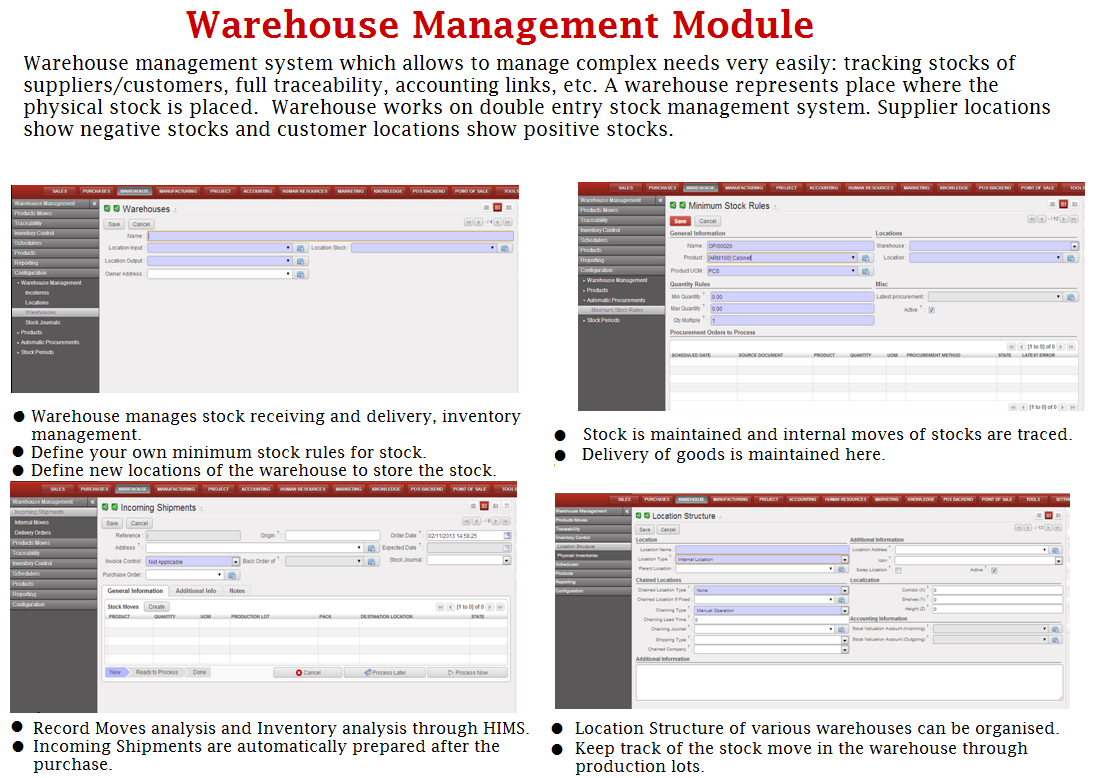Image resolution: width=1096 pixels, height=778 pixels.
Task: Toggle Active checkbox in Location Structure
Action: pyautogui.click(x=994, y=570)
